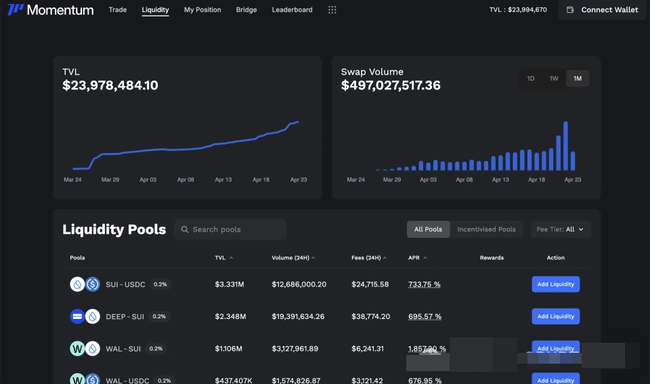Viewport: 650px width, 384px height.
Task: Click the WAL - USDC pool name
Action: click(127, 380)
